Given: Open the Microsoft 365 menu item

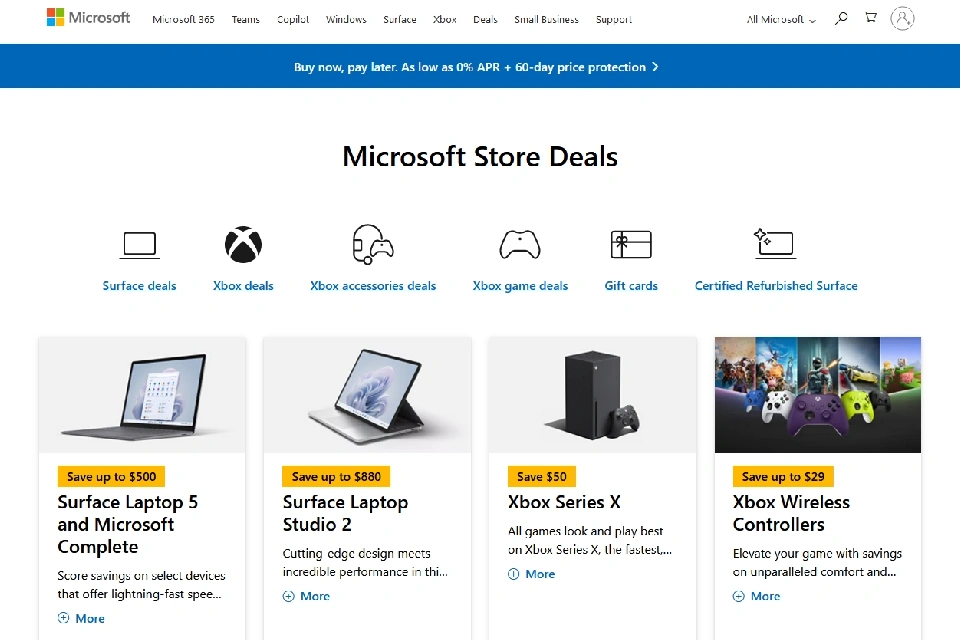Looking at the screenshot, I should coord(183,20).
